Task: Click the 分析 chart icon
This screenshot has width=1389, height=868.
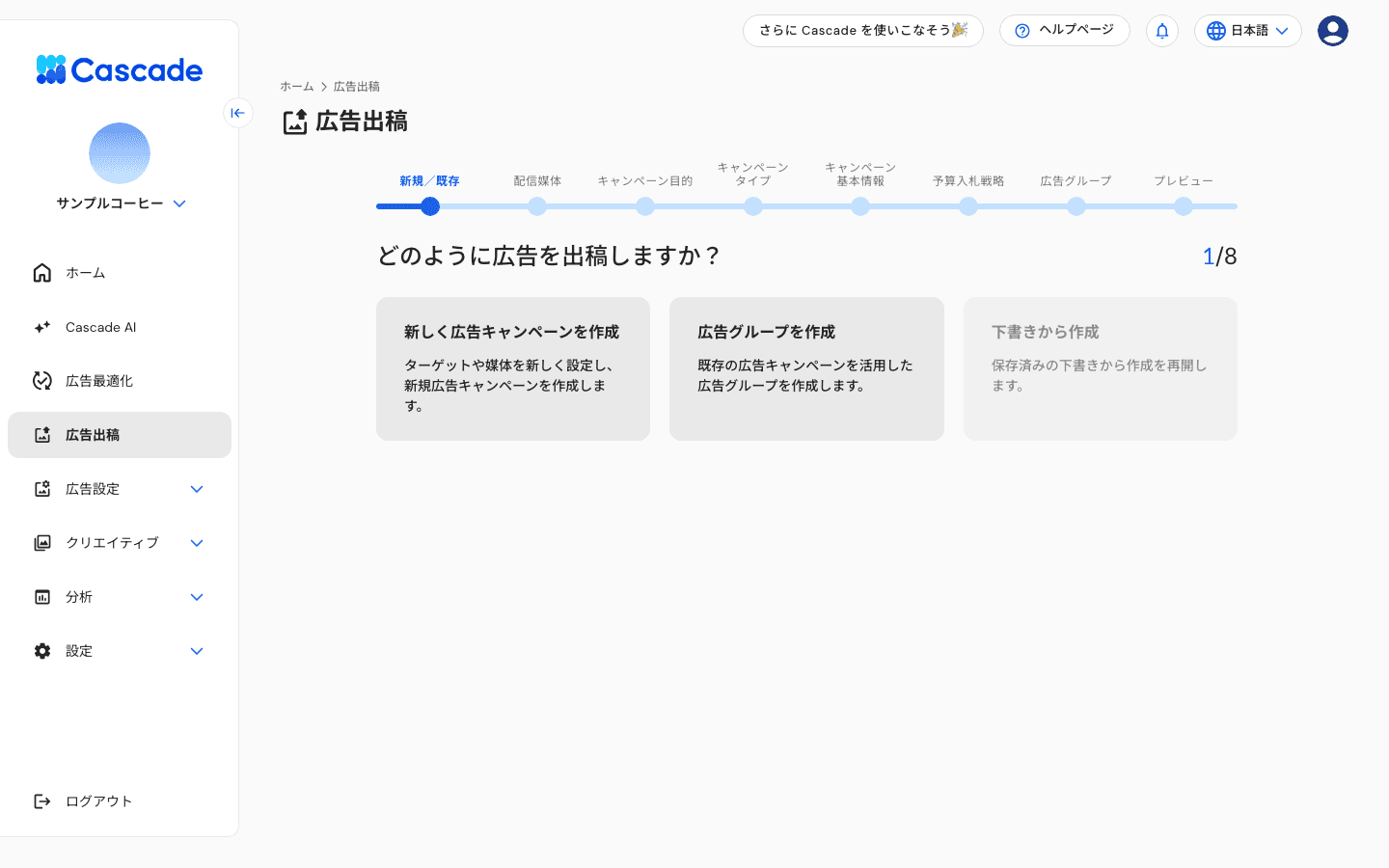Action: [x=42, y=597]
